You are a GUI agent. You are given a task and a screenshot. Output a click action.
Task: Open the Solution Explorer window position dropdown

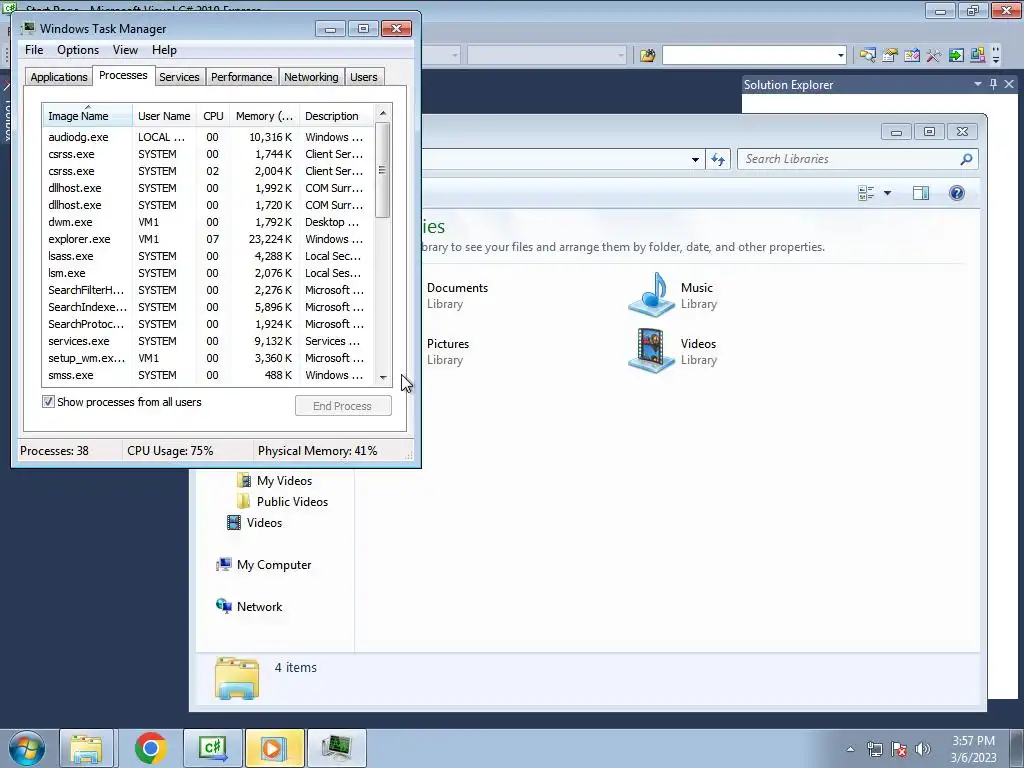point(978,84)
